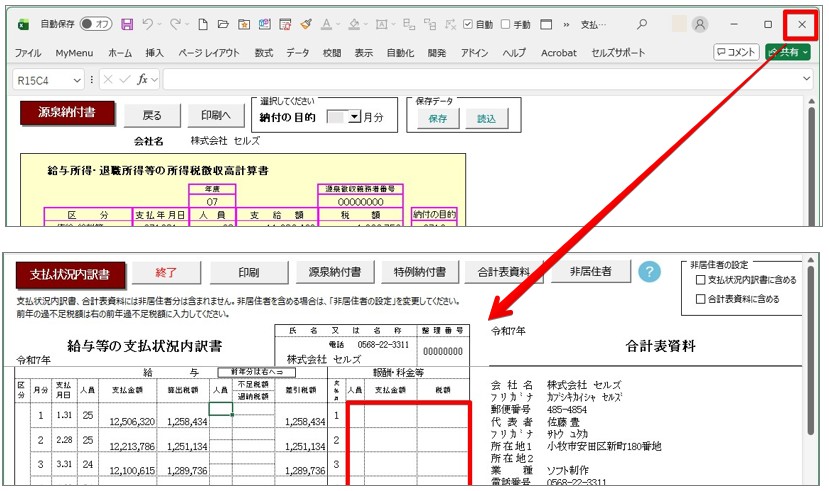Open the MyMenu ribbon tab
Image resolution: width=829 pixels, height=491 pixels.
(74, 52)
